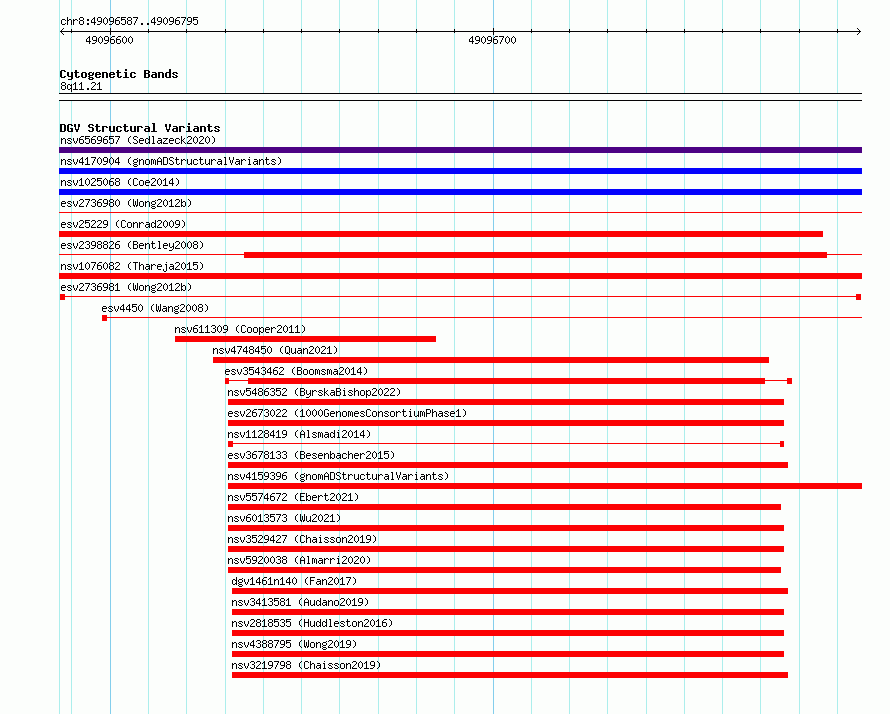This screenshot has height=714, width=890.
Task: Click the red nsv5574672 Ebert2021 bar
Action: [x=505, y=507]
